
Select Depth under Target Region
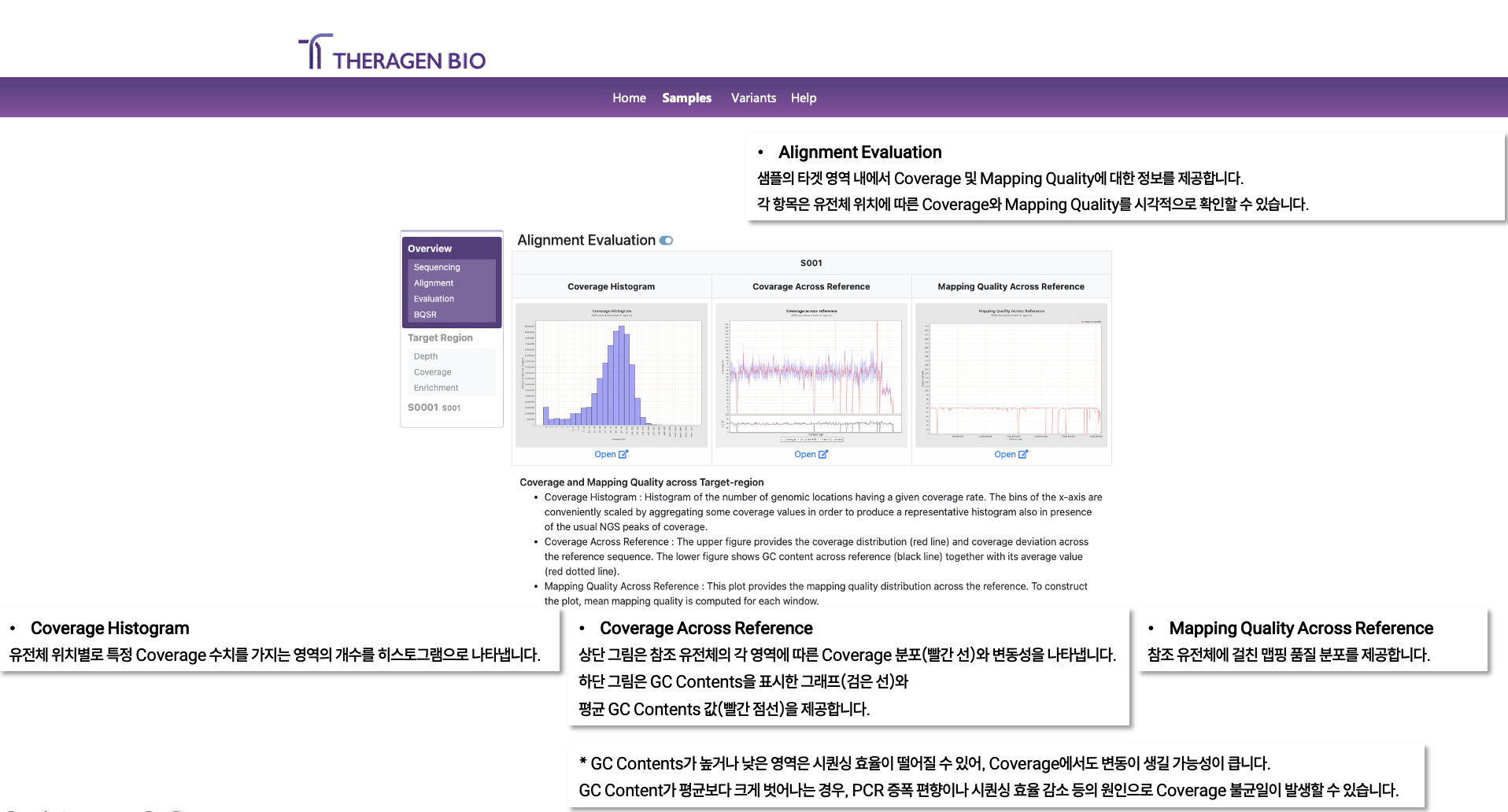click(426, 356)
